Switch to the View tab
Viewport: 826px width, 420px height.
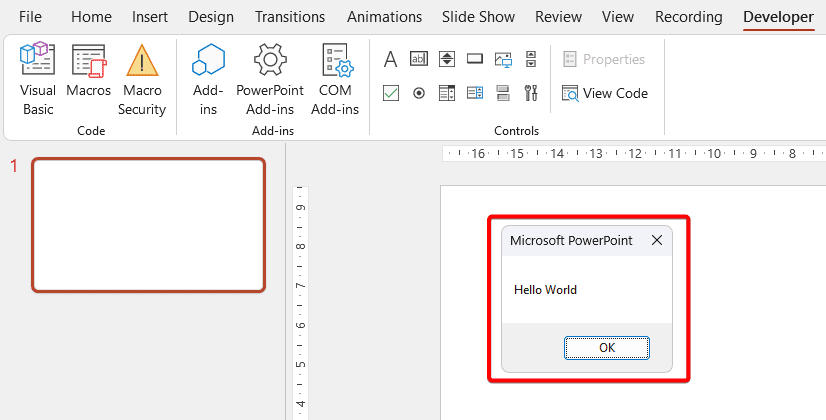point(618,17)
